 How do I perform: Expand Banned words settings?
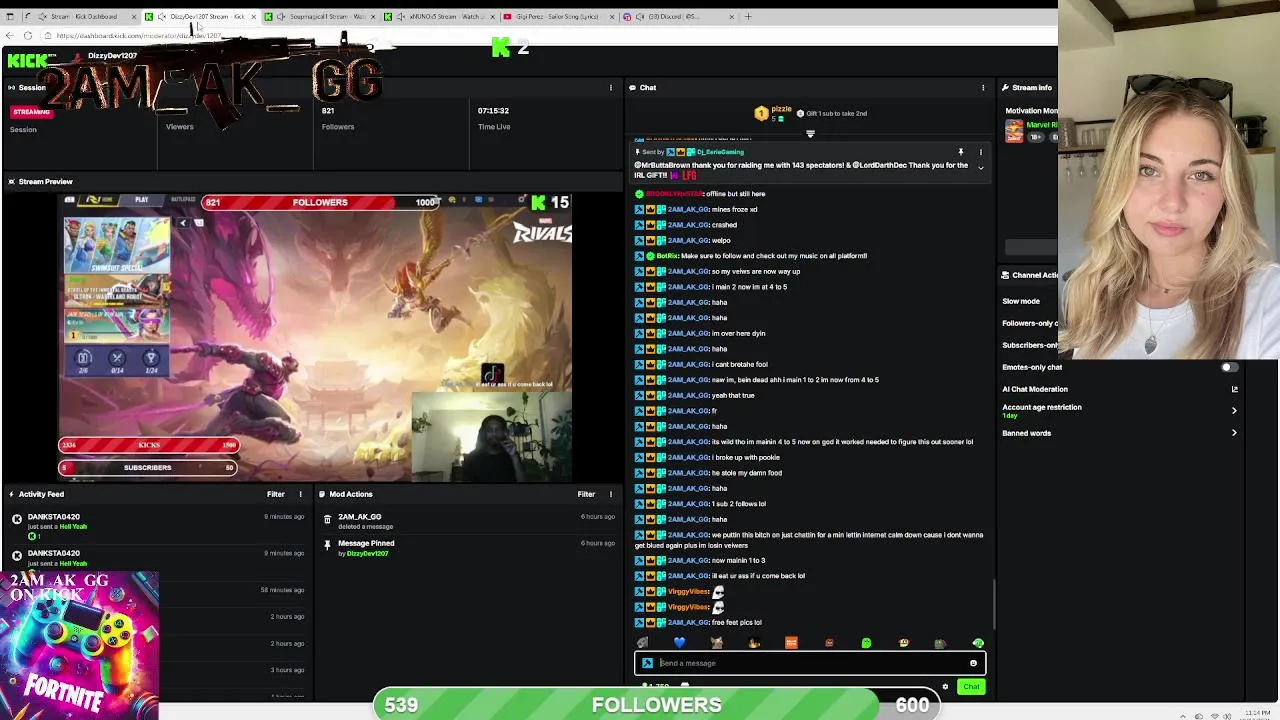pos(1234,433)
